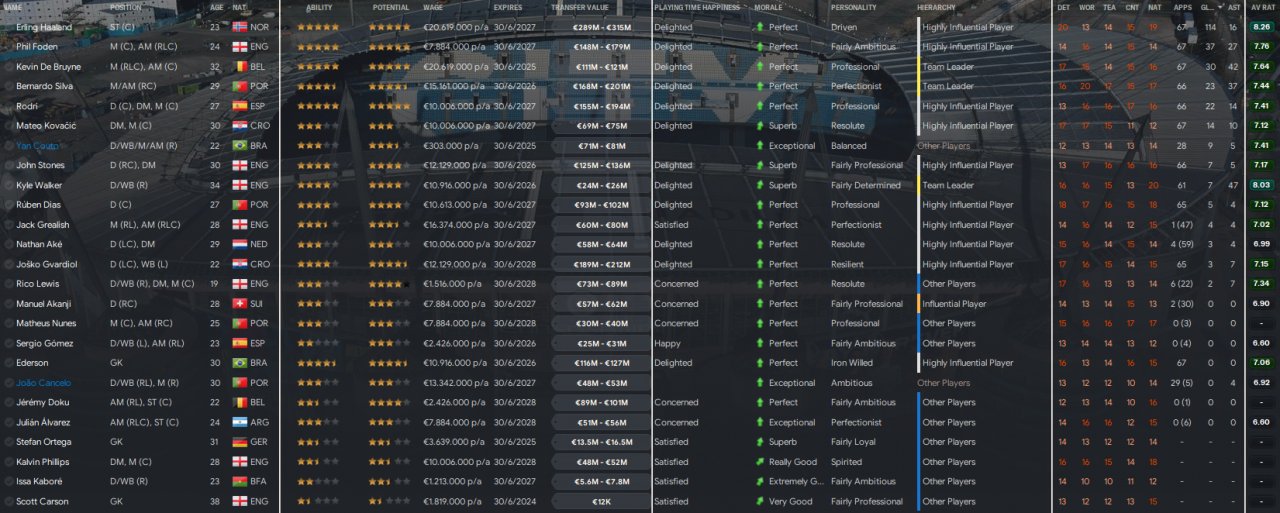
Task: Click the morale arrow in Issa Kaboré's row
Action: [x=760, y=481]
